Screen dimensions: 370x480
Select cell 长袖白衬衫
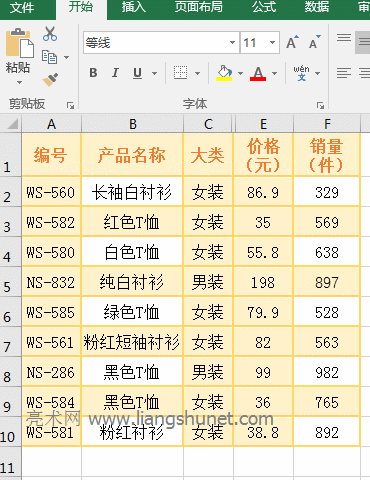(x=132, y=192)
